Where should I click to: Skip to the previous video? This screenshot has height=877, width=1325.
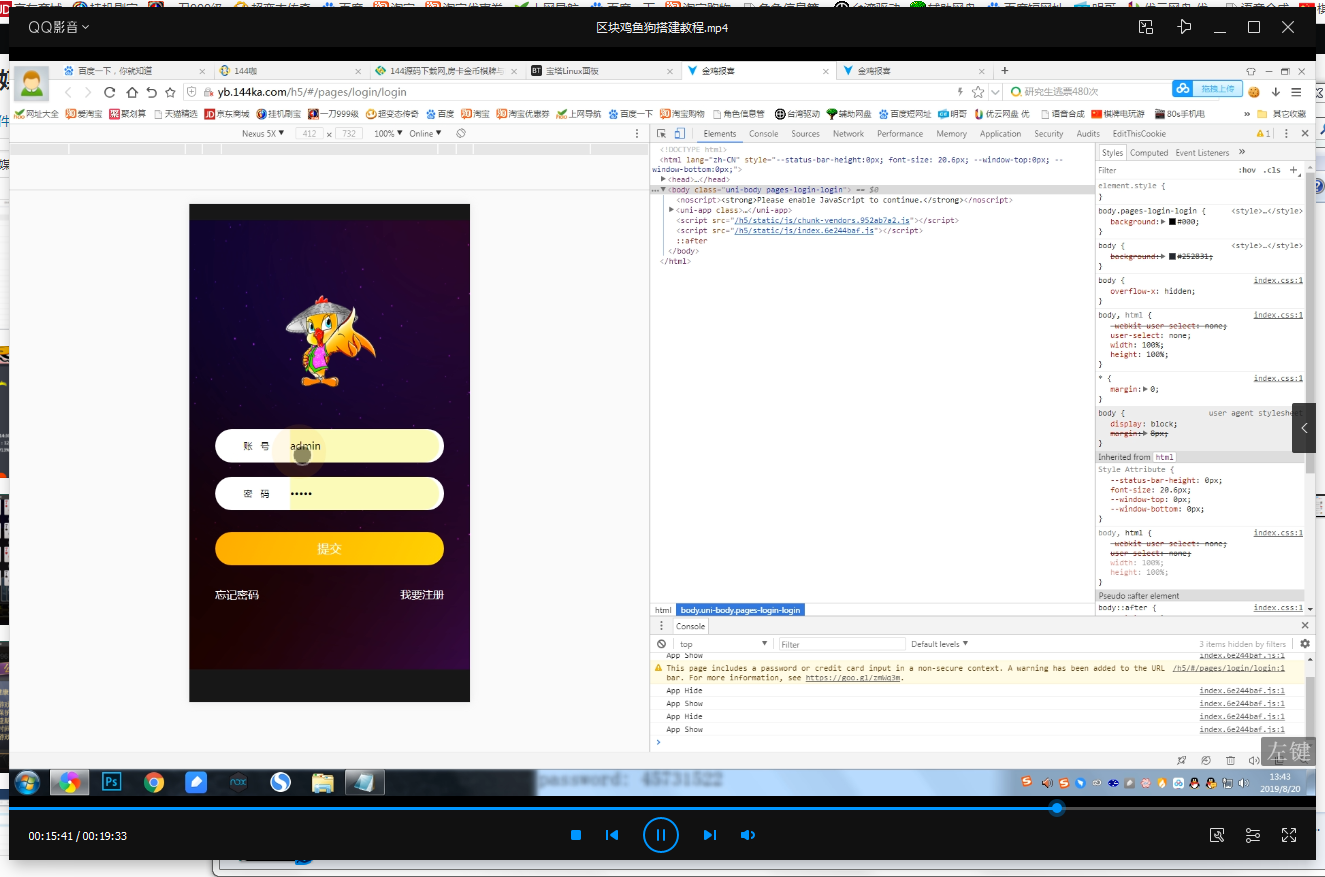click(612, 835)
